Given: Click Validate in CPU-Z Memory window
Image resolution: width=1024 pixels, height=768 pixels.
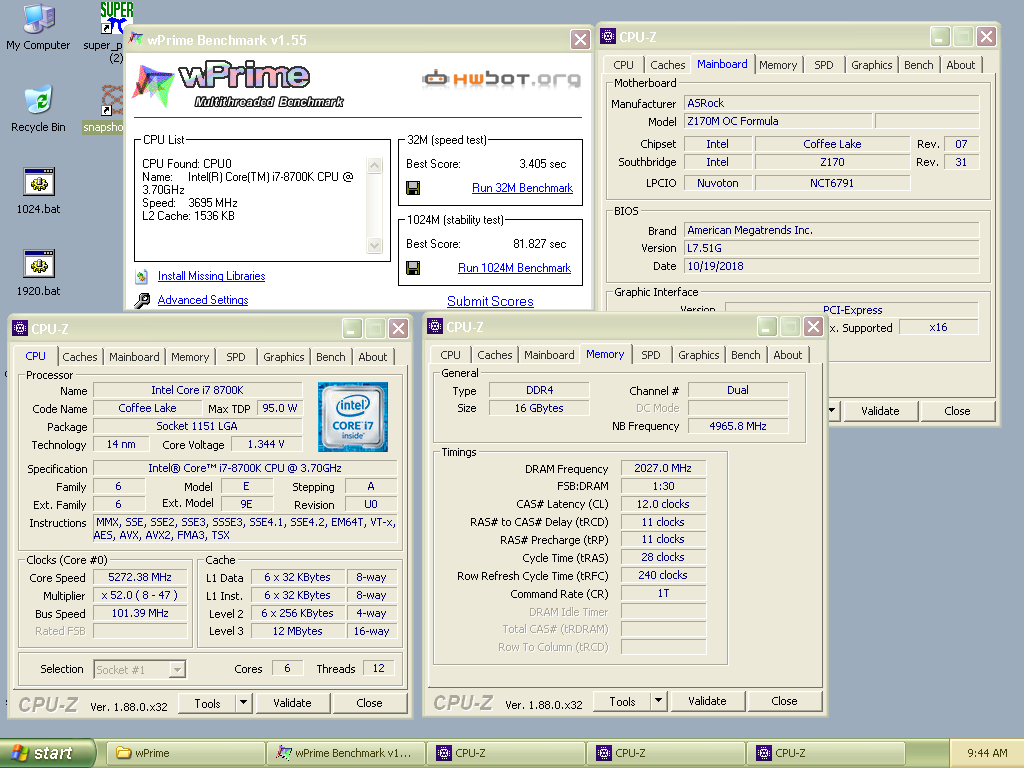Looking at the screenshot, I should [707, 701].
